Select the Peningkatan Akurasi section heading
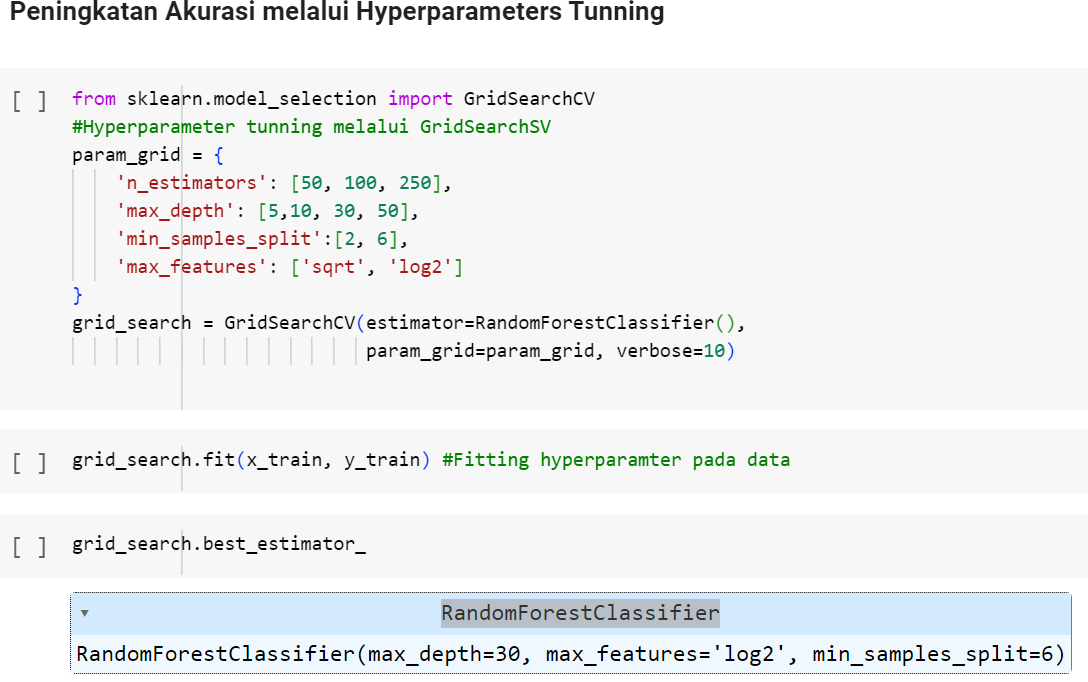Viewport: 1088px width, 682px height. click(336, 13)
